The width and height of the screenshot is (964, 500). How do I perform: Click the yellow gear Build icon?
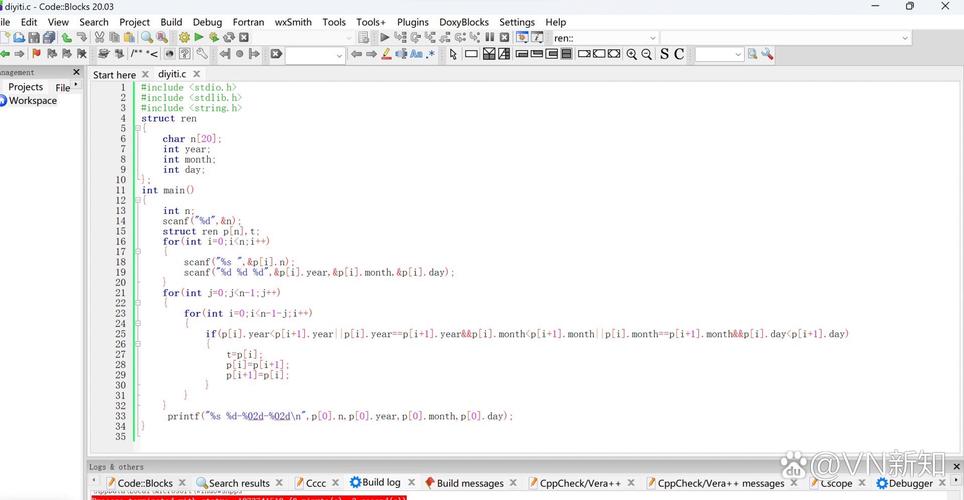(184, 38)
